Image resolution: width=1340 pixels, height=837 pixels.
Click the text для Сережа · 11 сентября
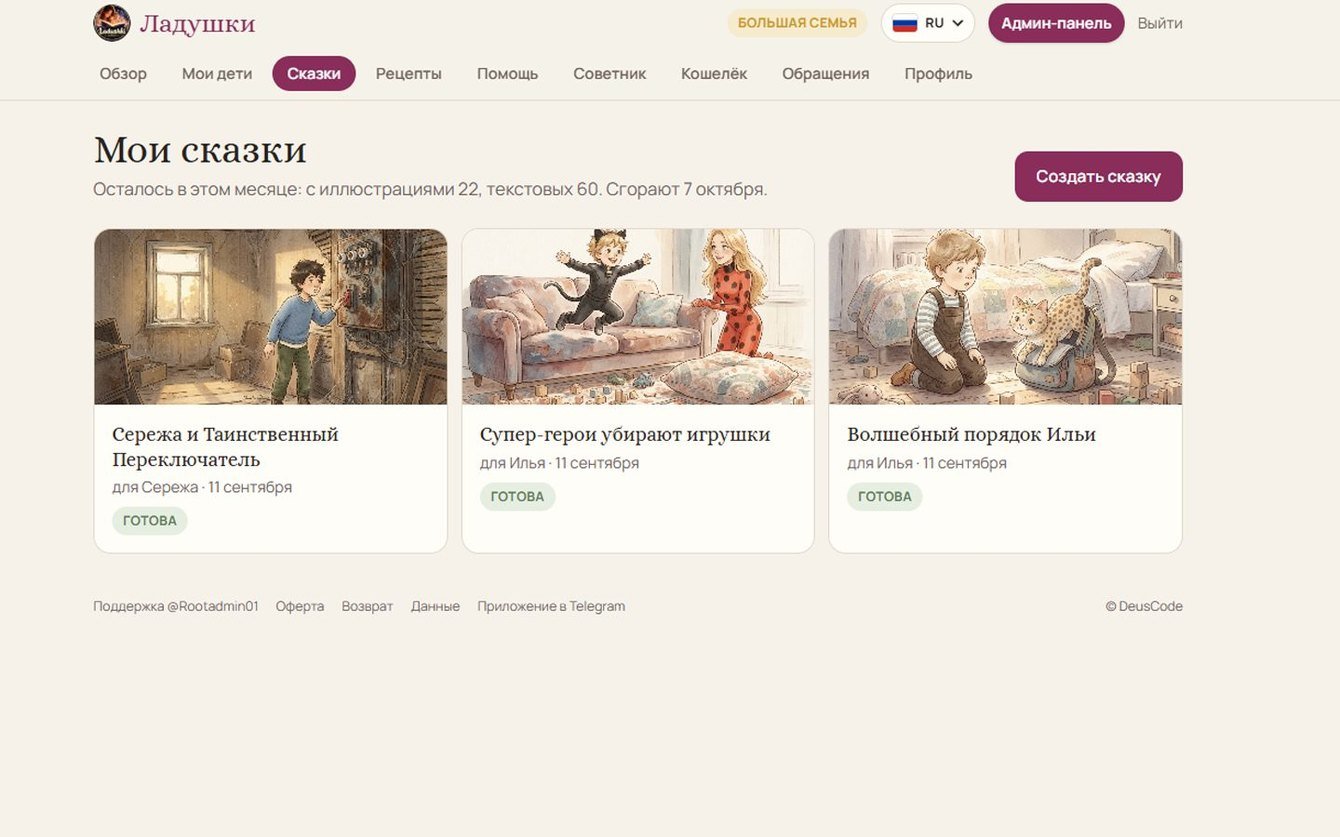click(202, 487)
